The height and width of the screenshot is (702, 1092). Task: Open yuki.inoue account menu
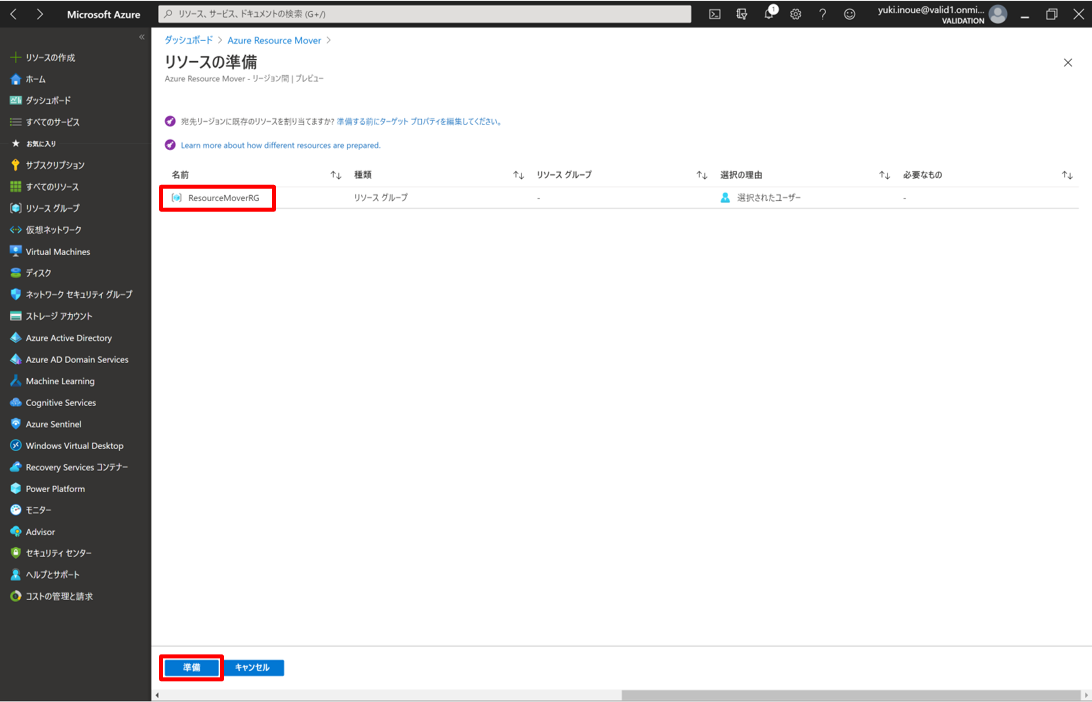[x=942, y=14]
